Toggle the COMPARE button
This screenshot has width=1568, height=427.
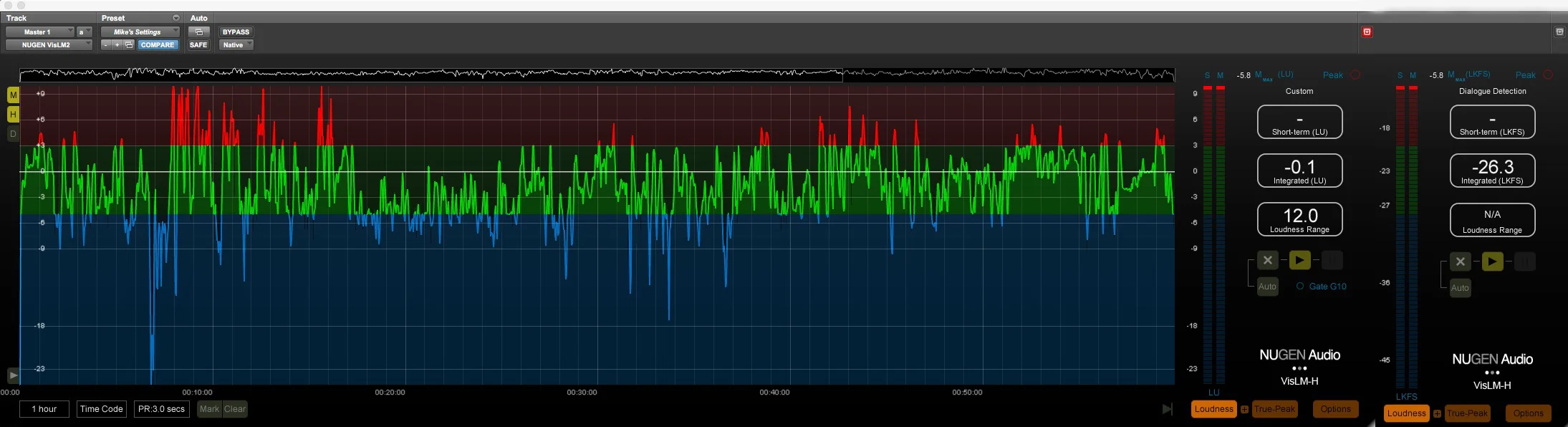(158, 45)
